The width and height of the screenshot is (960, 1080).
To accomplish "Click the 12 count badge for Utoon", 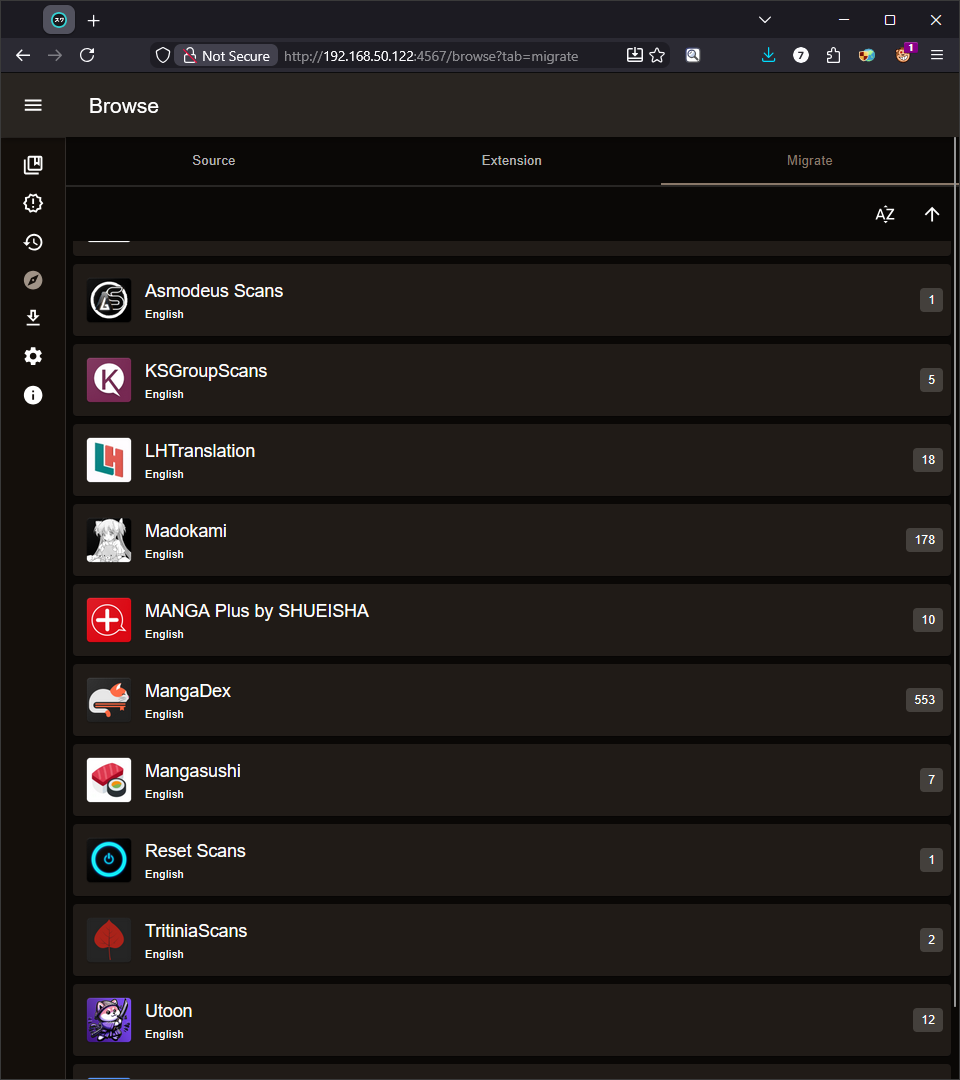I will click(x=928, y=1019).
